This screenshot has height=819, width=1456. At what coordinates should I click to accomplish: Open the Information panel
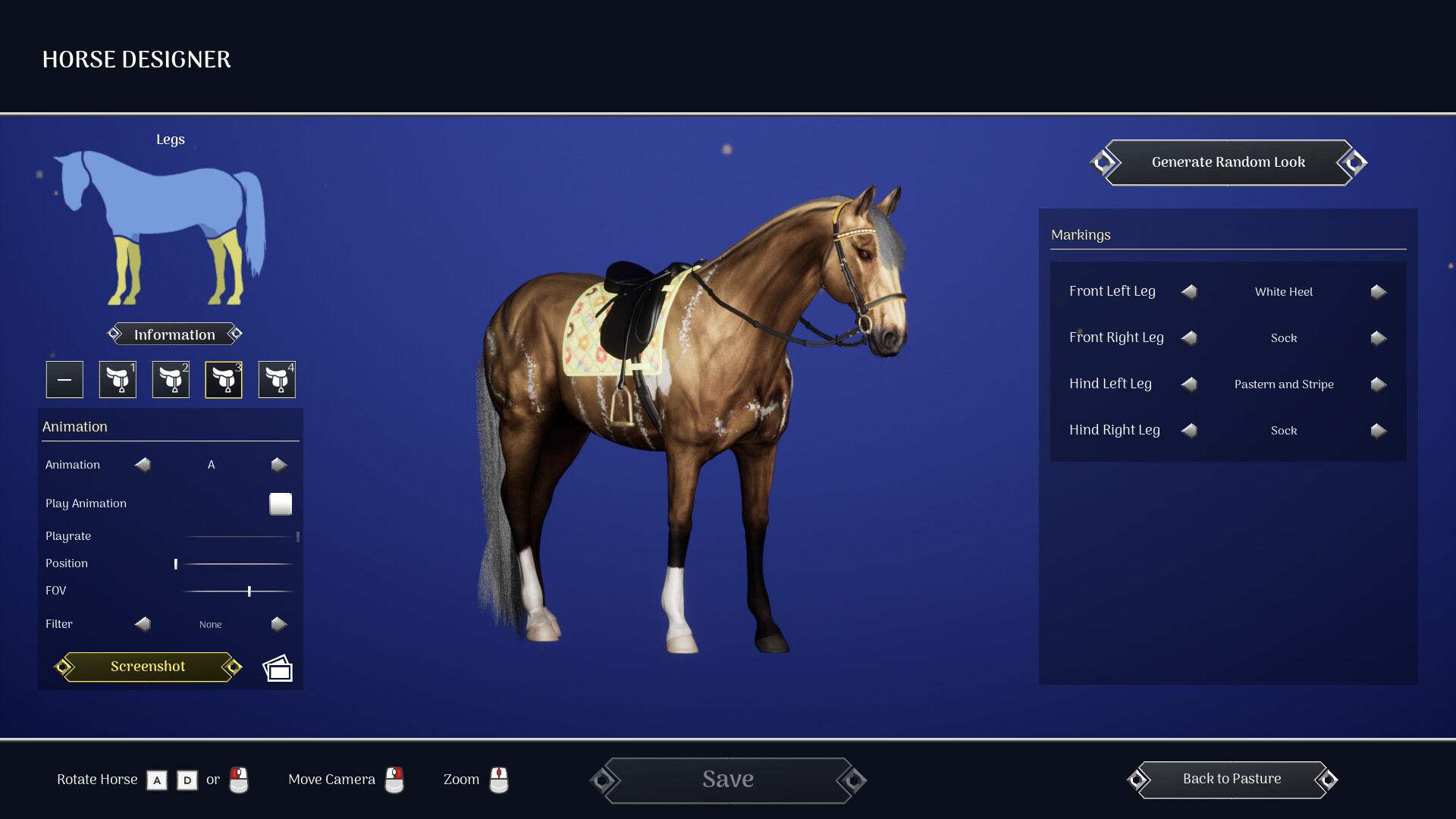[x=174, y=334]
